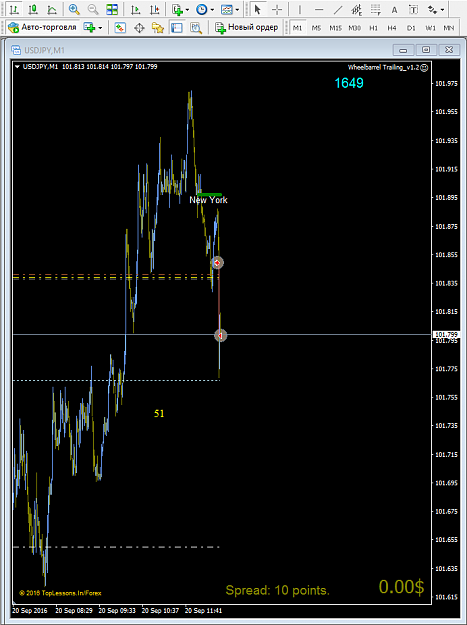
Task: Select the equidistant channel tool
Action: (357, 9)
